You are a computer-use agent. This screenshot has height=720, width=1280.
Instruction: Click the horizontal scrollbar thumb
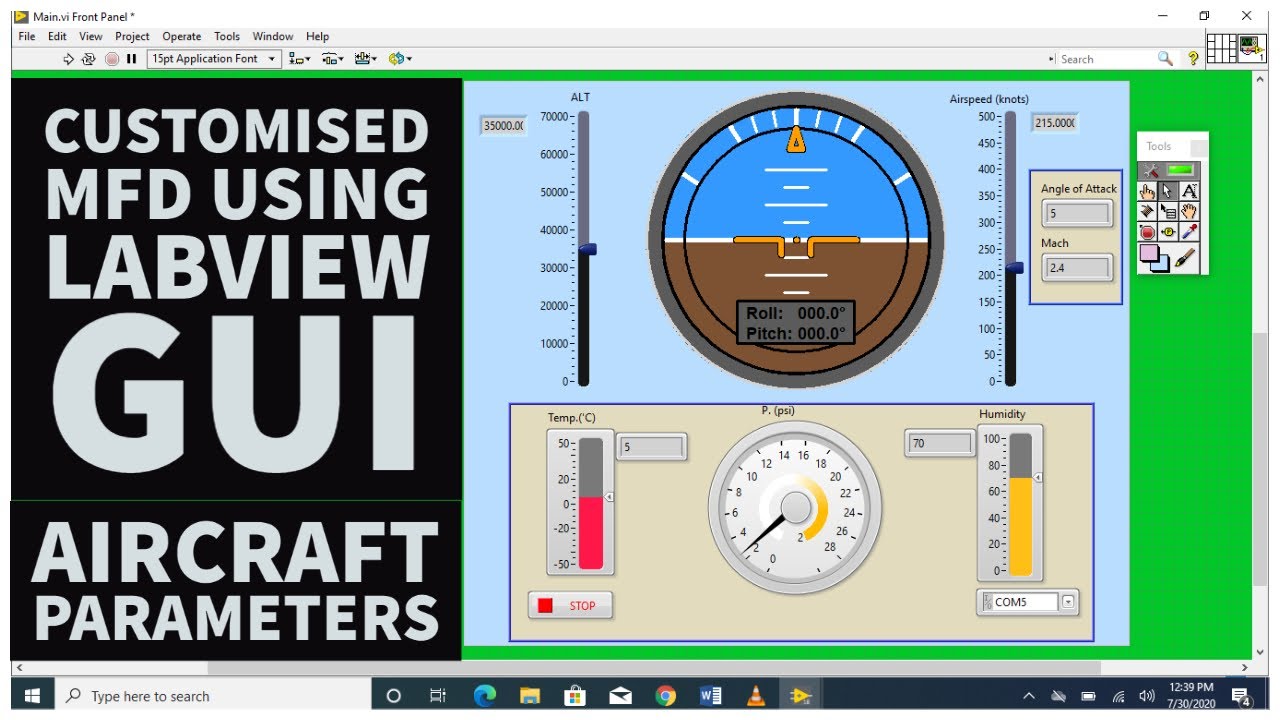pos(654,668)
